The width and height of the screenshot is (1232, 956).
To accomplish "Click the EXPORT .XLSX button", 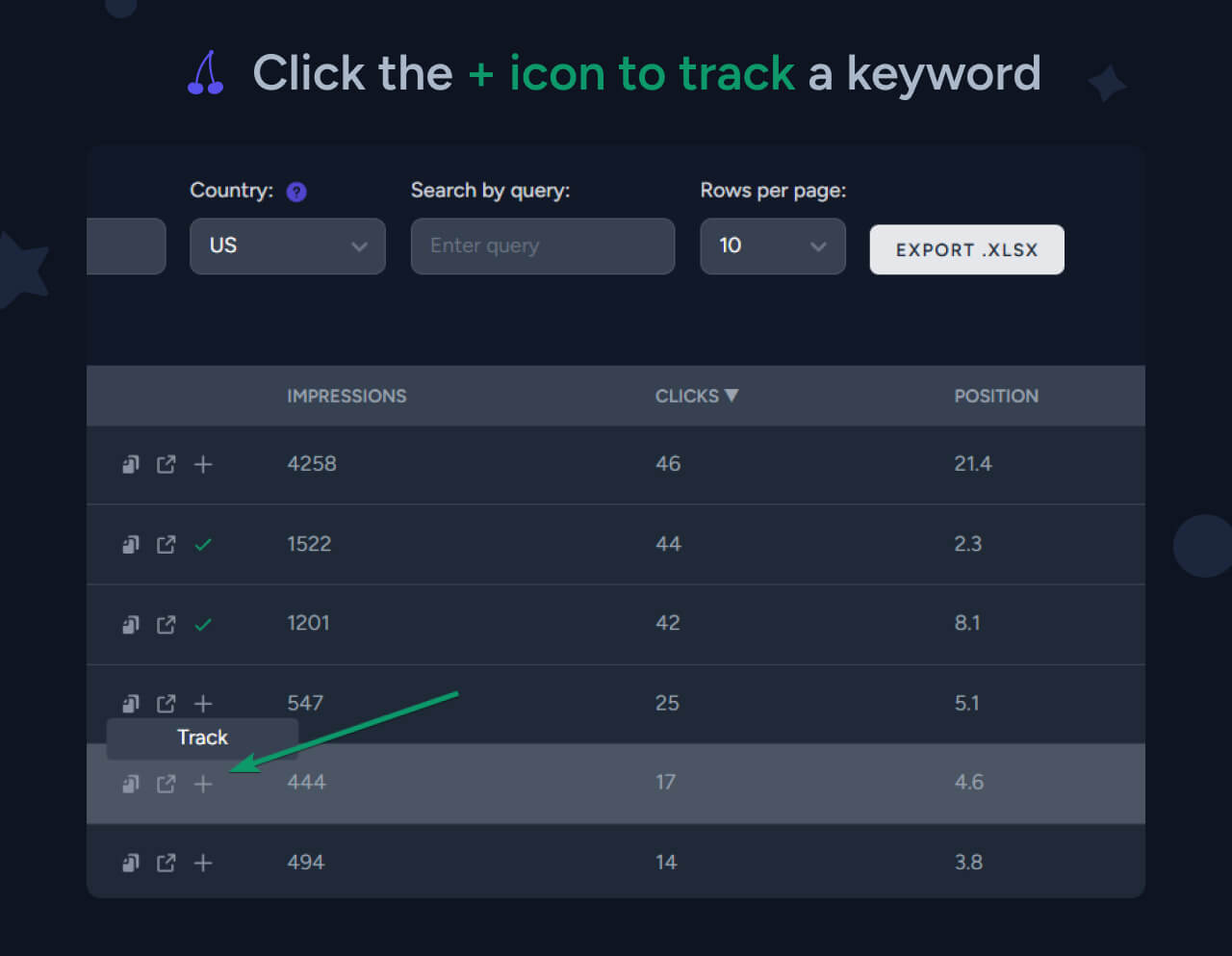I will (967, 250).
